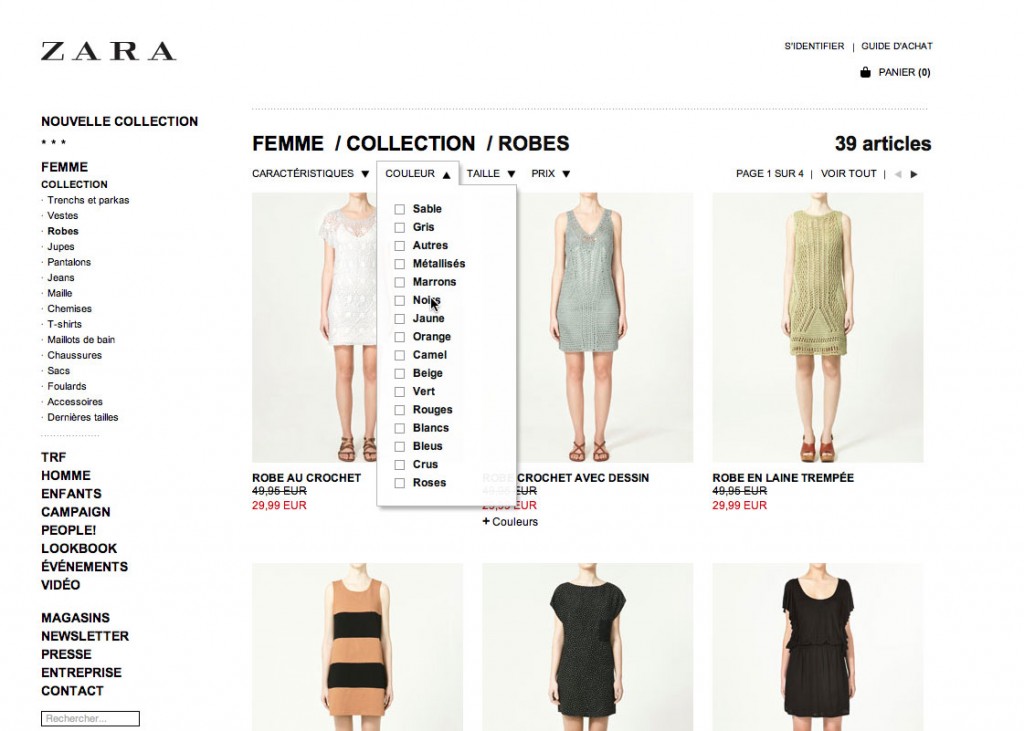The image size is (1024, 731).
Task: Open the Prix filter dropdown
Action: pyautogui.click(x=551, y=174)
